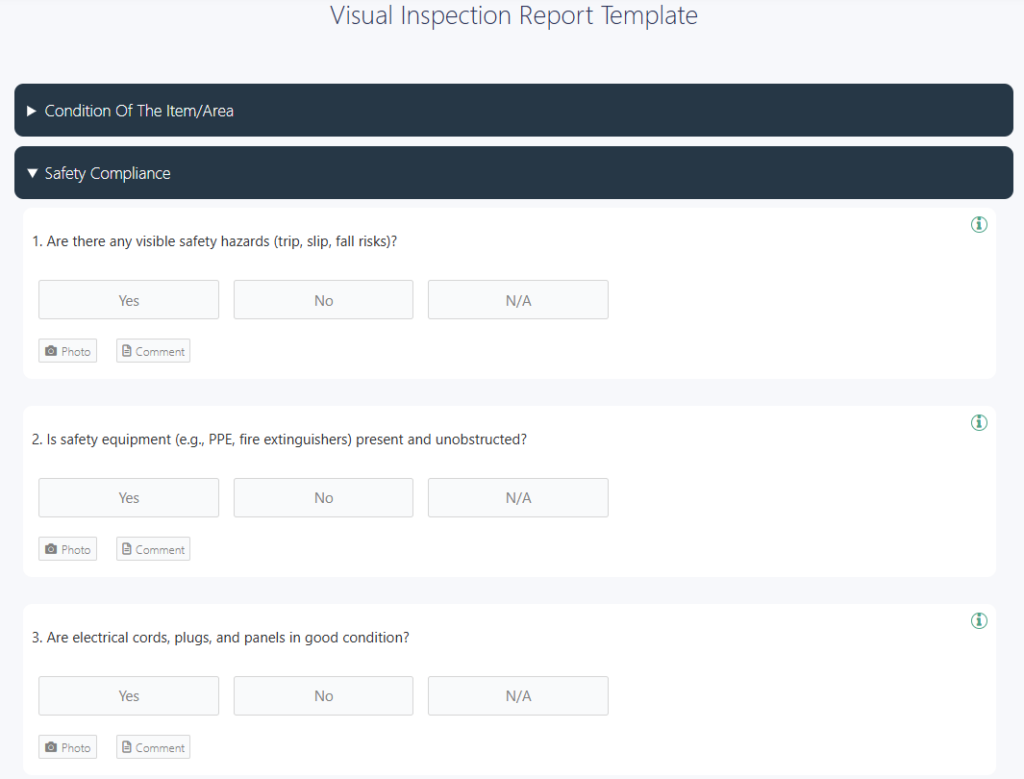Collapse the Safety Compliance section
The width and height of the screenshot is (1024, 779).
[512, 172]
